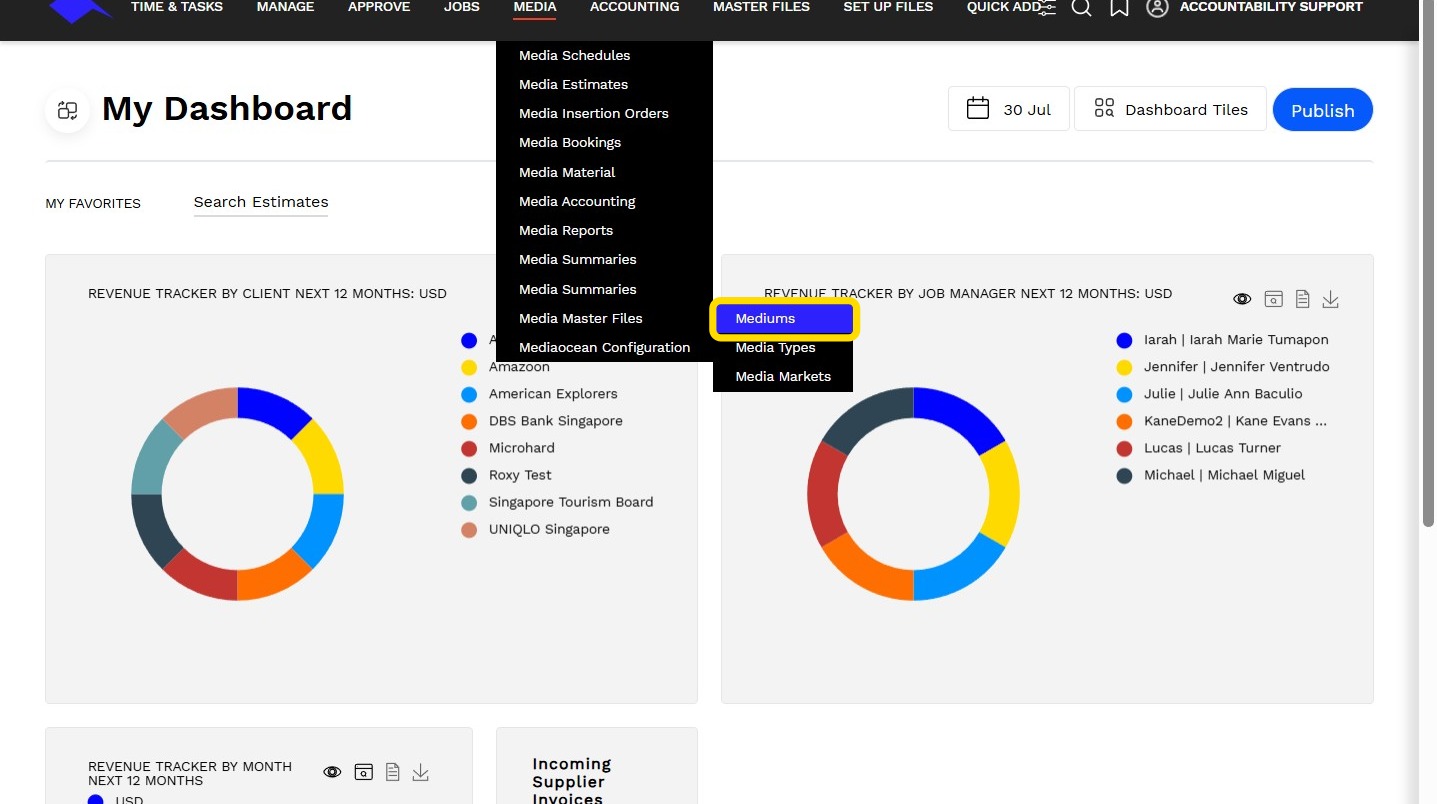Open the bookmark icon in header
This screenshot has width=1437, height=804.
coord(1120,8)
